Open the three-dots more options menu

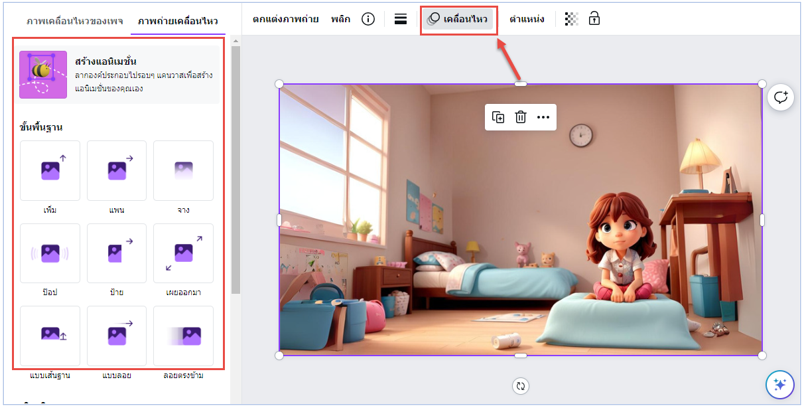coord(543,117)
